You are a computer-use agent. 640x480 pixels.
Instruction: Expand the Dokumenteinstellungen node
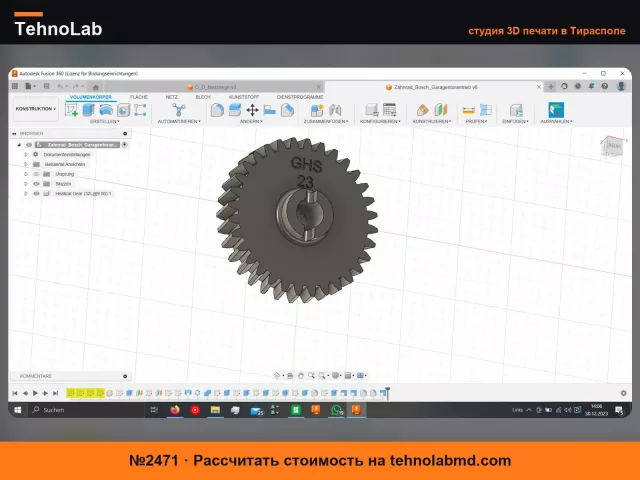(x=26, y=154)
